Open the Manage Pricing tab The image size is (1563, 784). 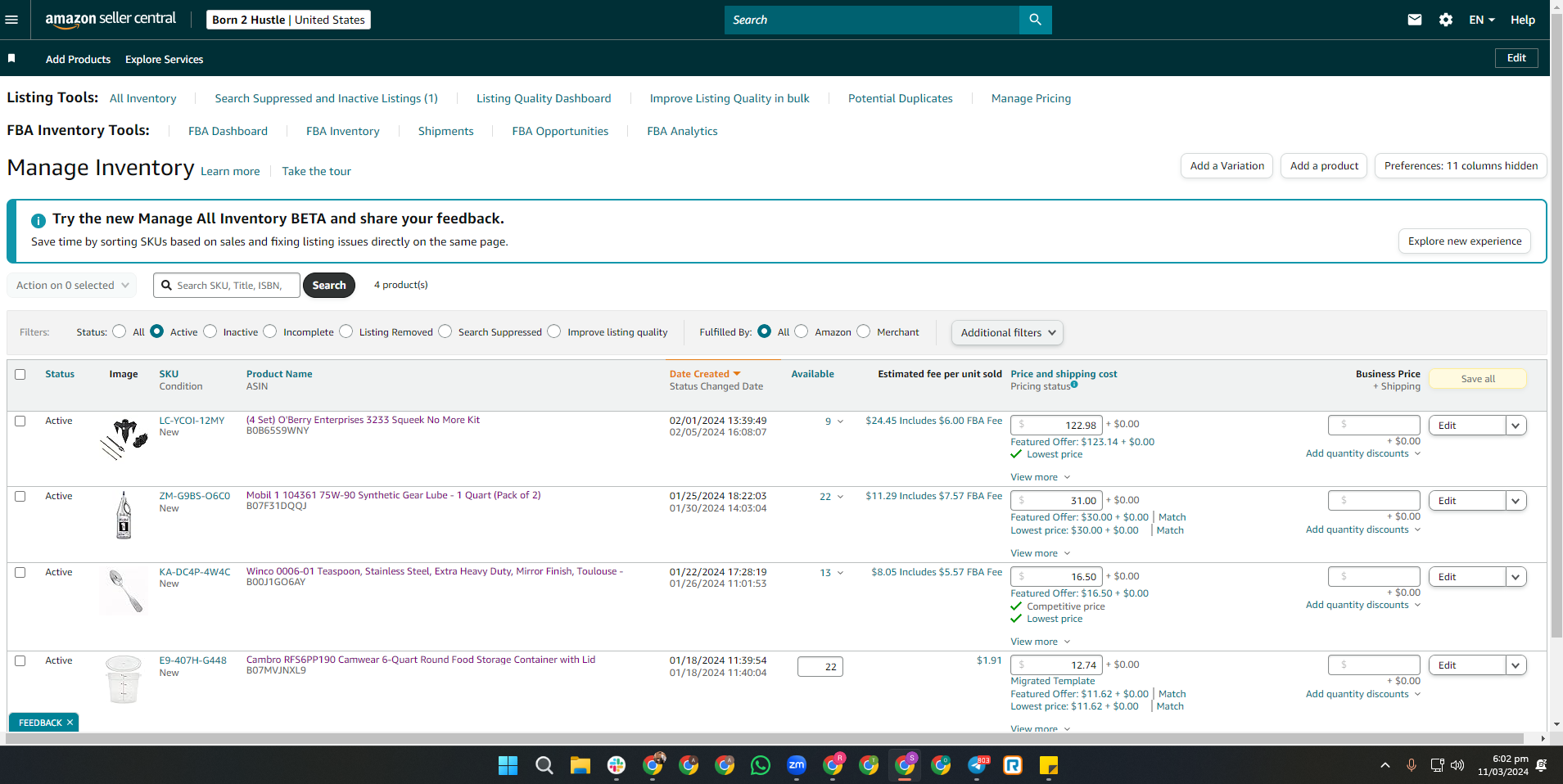pos(1031,98)
